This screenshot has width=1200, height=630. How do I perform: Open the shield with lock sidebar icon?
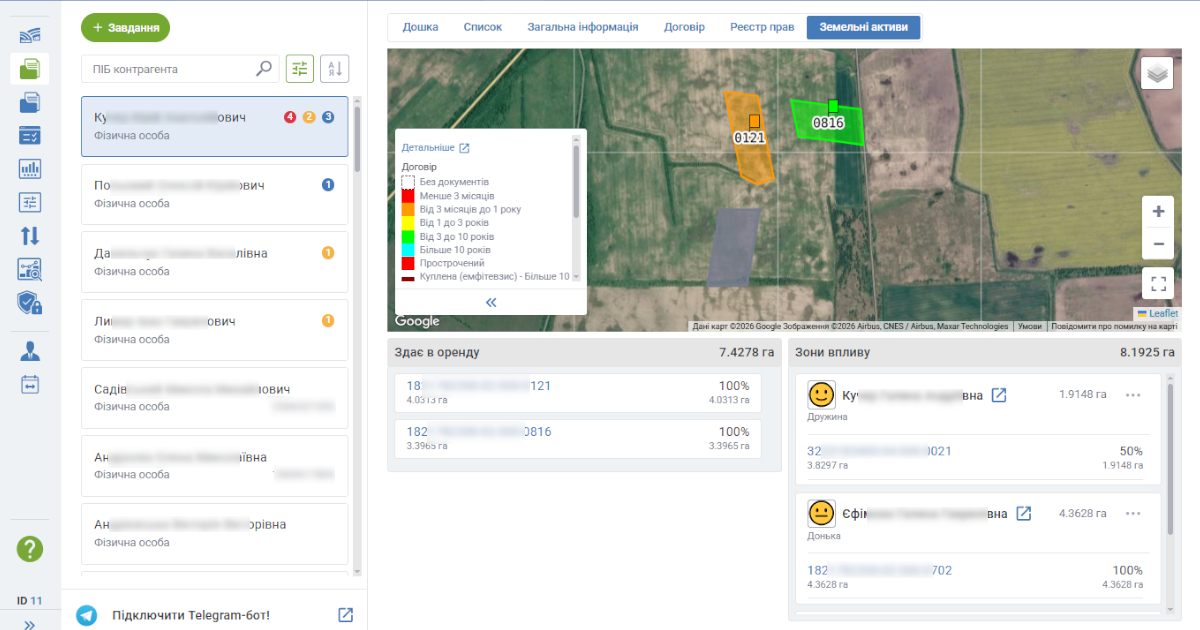click(x=30, y=302)
